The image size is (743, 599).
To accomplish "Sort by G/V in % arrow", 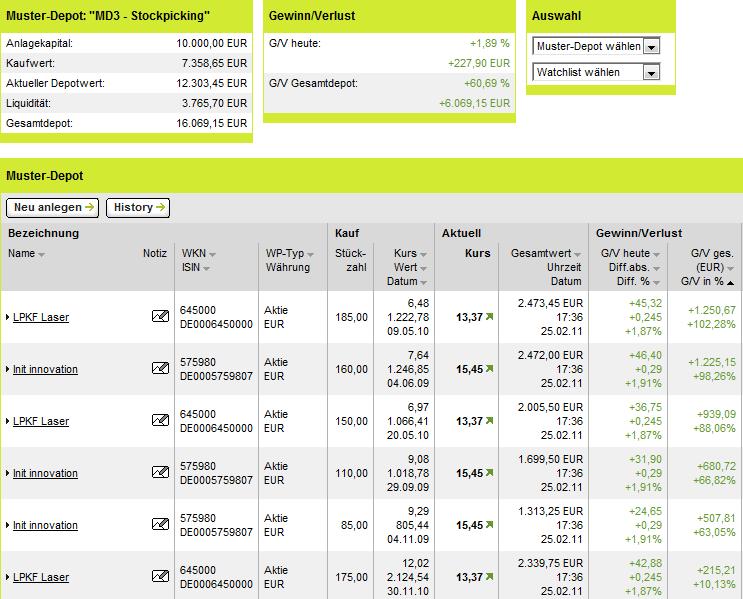I will pos(730,283).
